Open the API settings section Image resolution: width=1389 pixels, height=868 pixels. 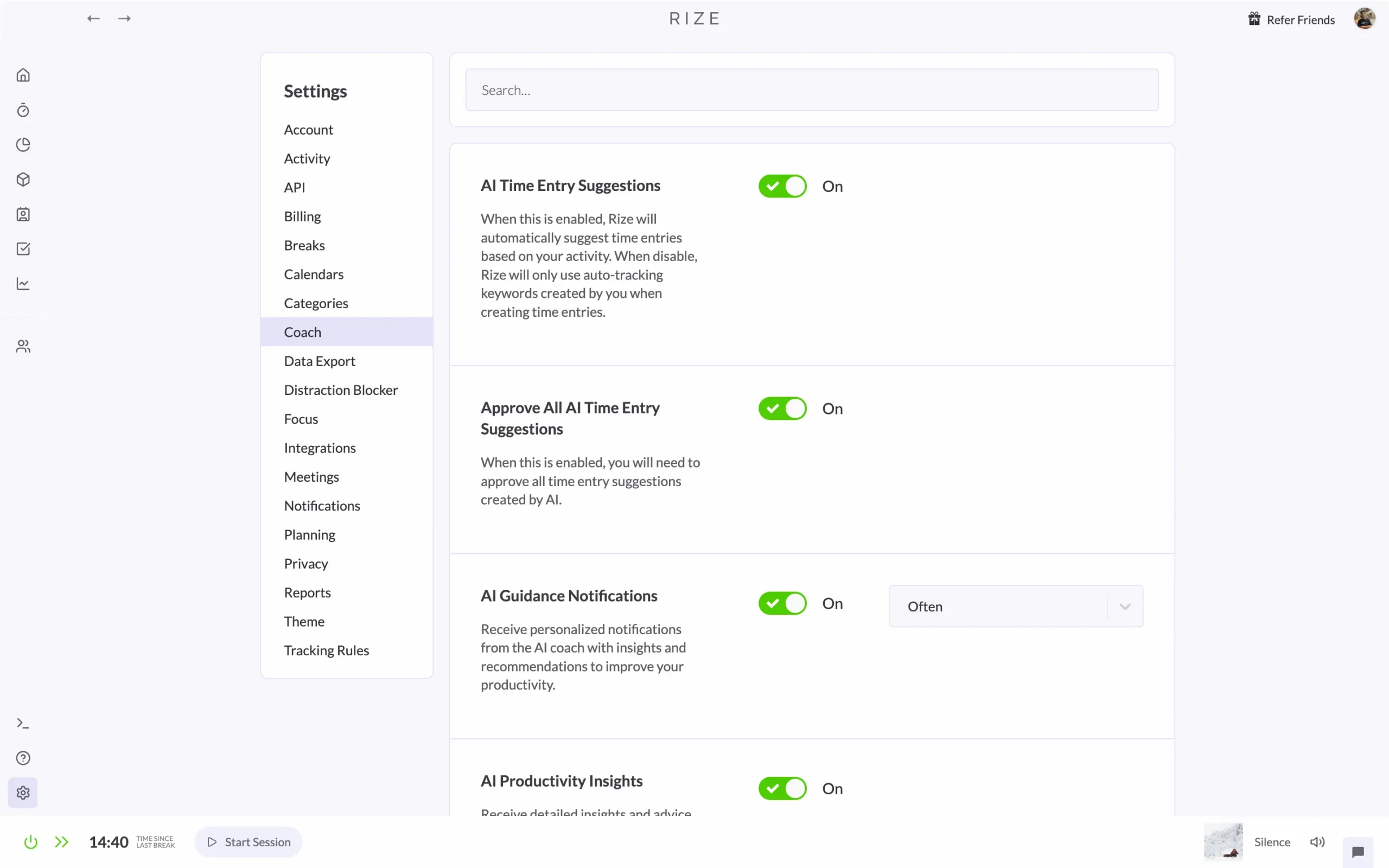[347, 188]
